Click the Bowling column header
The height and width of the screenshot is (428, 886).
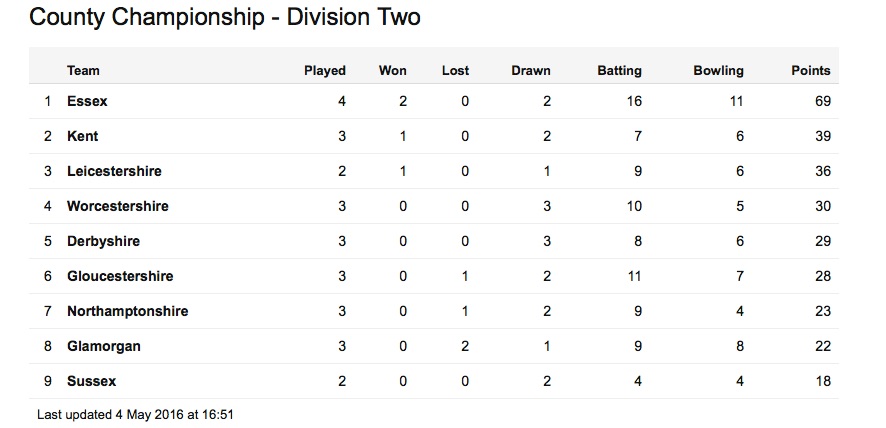(x=718, y=71)
